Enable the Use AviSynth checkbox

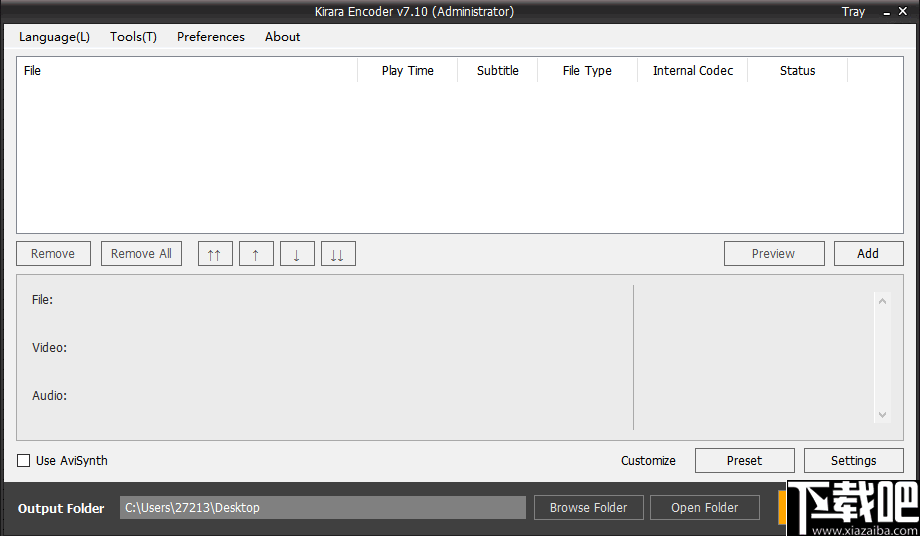tap(24, 461)
